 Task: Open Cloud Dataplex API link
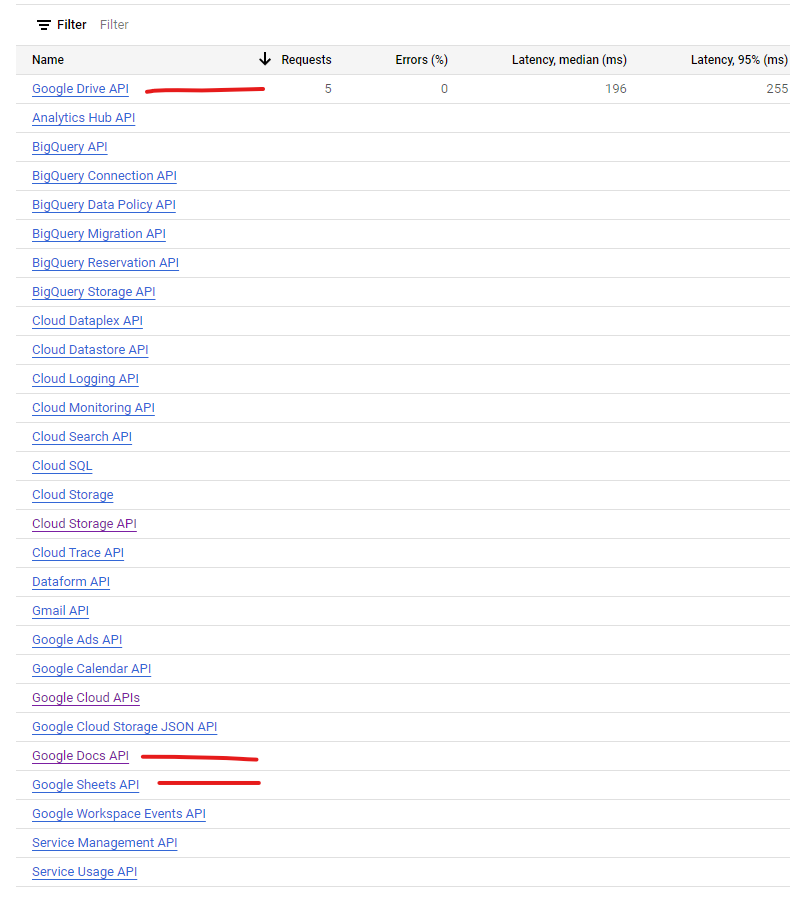coord(87,321)
